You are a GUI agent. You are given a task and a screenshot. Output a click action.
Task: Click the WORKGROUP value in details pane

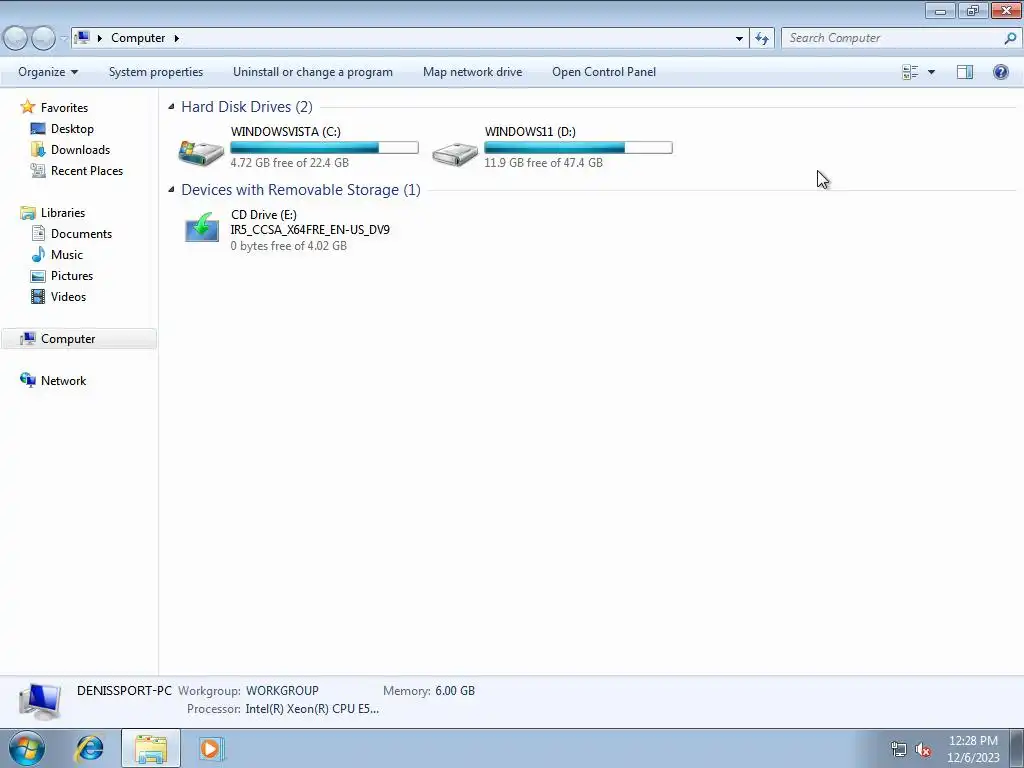tap(282, 690)
